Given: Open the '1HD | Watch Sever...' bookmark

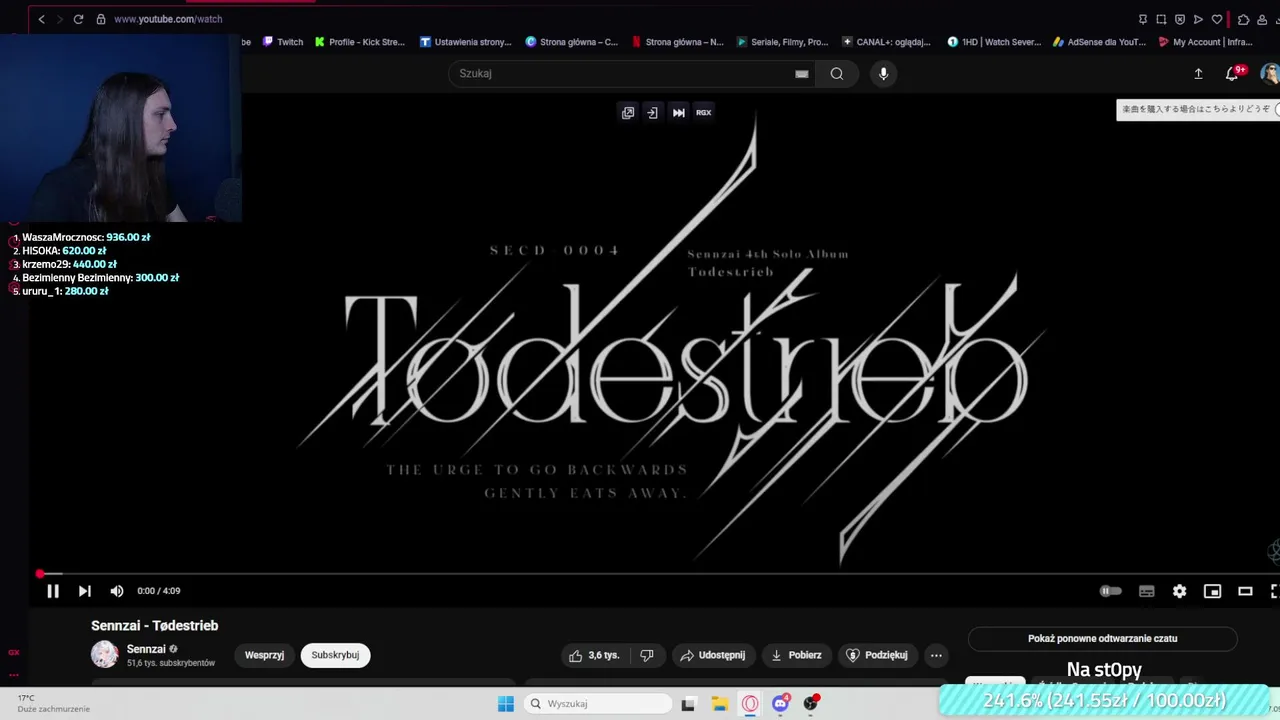Looking at the screenshot, I should click(995, 42).
